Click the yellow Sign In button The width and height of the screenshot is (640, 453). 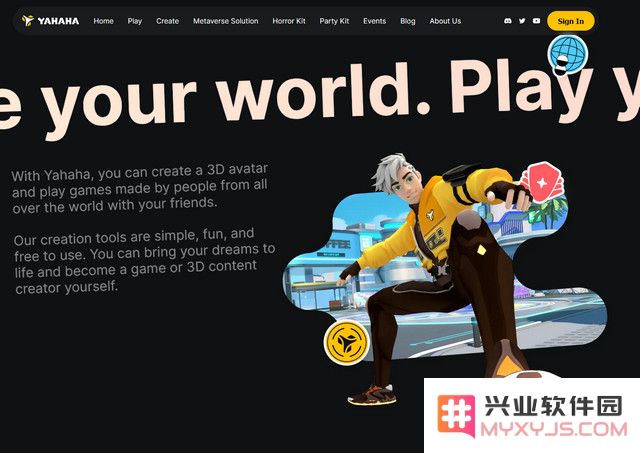[571, 21]
